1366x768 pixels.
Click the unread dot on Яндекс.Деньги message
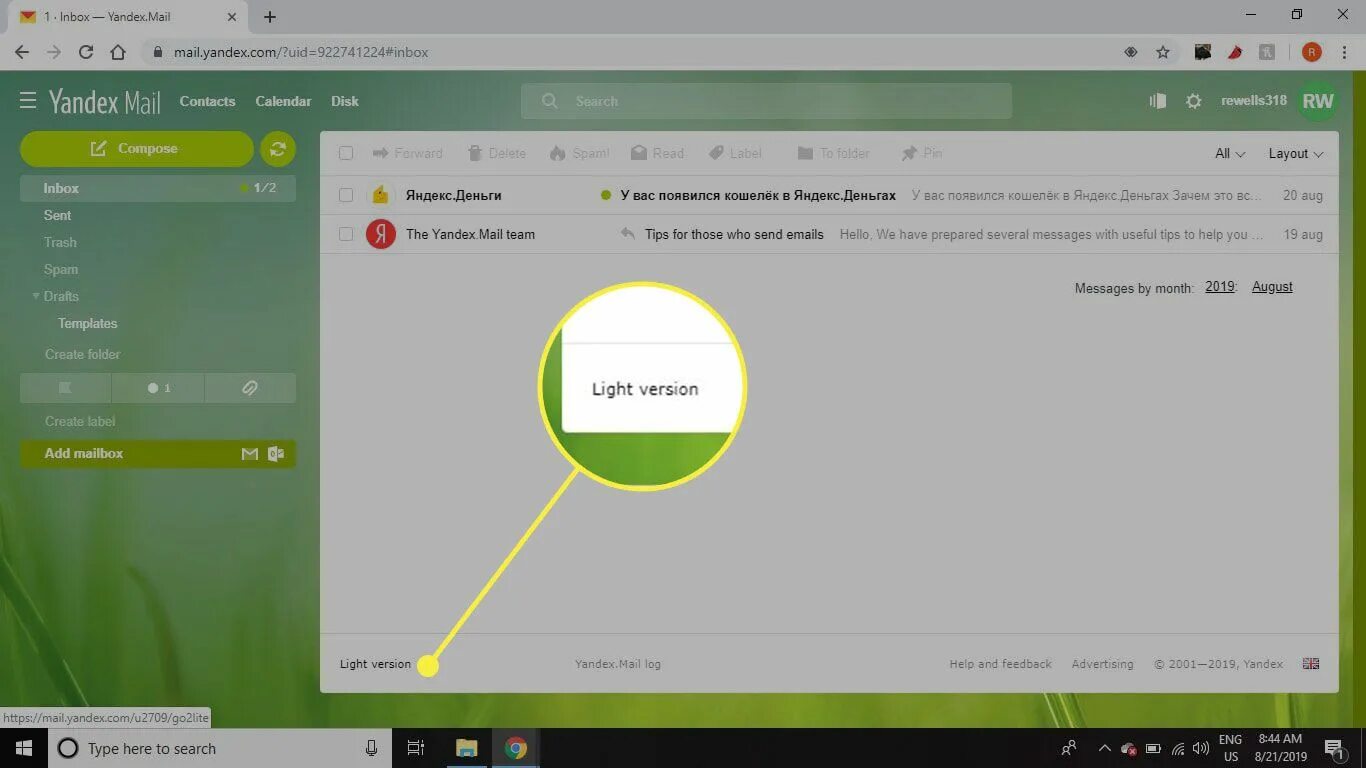pos(605,195)
